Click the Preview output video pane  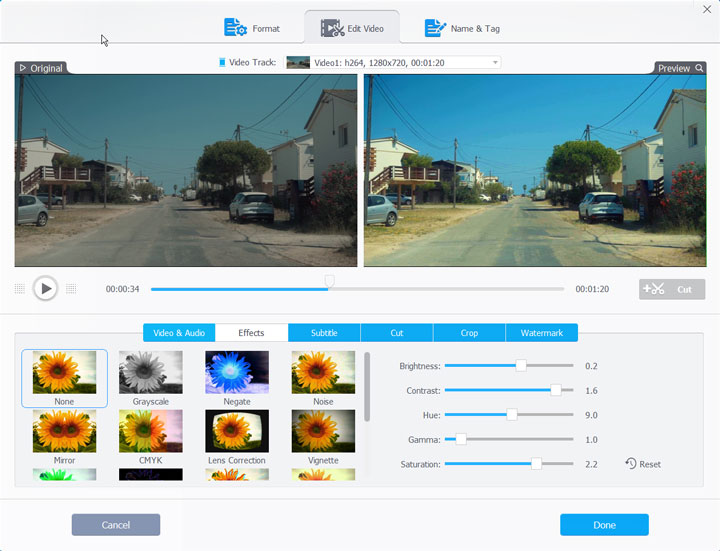[535, 170]
